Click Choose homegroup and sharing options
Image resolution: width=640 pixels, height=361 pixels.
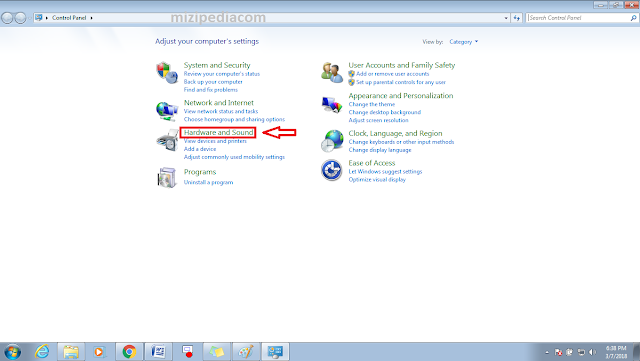click(234, 119)
